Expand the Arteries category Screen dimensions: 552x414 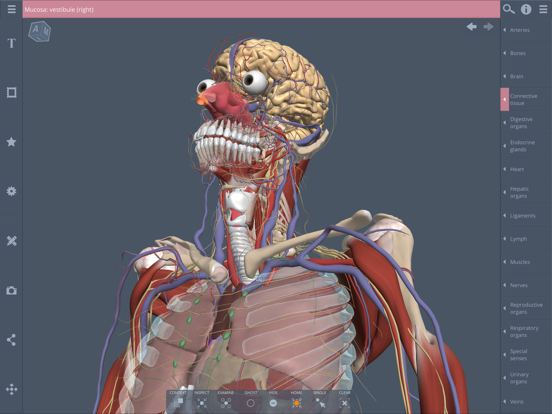(526, 30)
